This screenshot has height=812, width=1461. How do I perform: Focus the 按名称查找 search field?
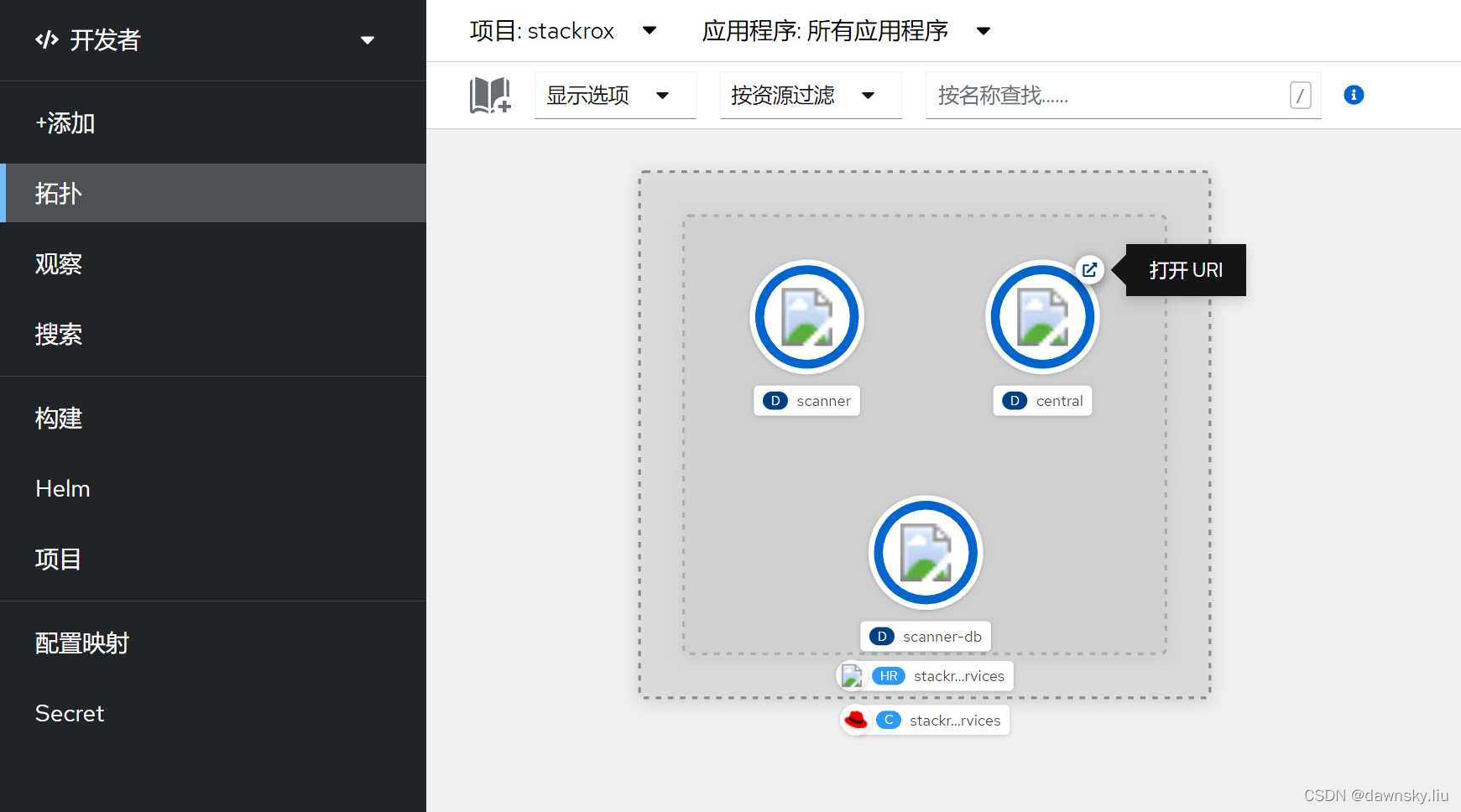click(1123, 95)
